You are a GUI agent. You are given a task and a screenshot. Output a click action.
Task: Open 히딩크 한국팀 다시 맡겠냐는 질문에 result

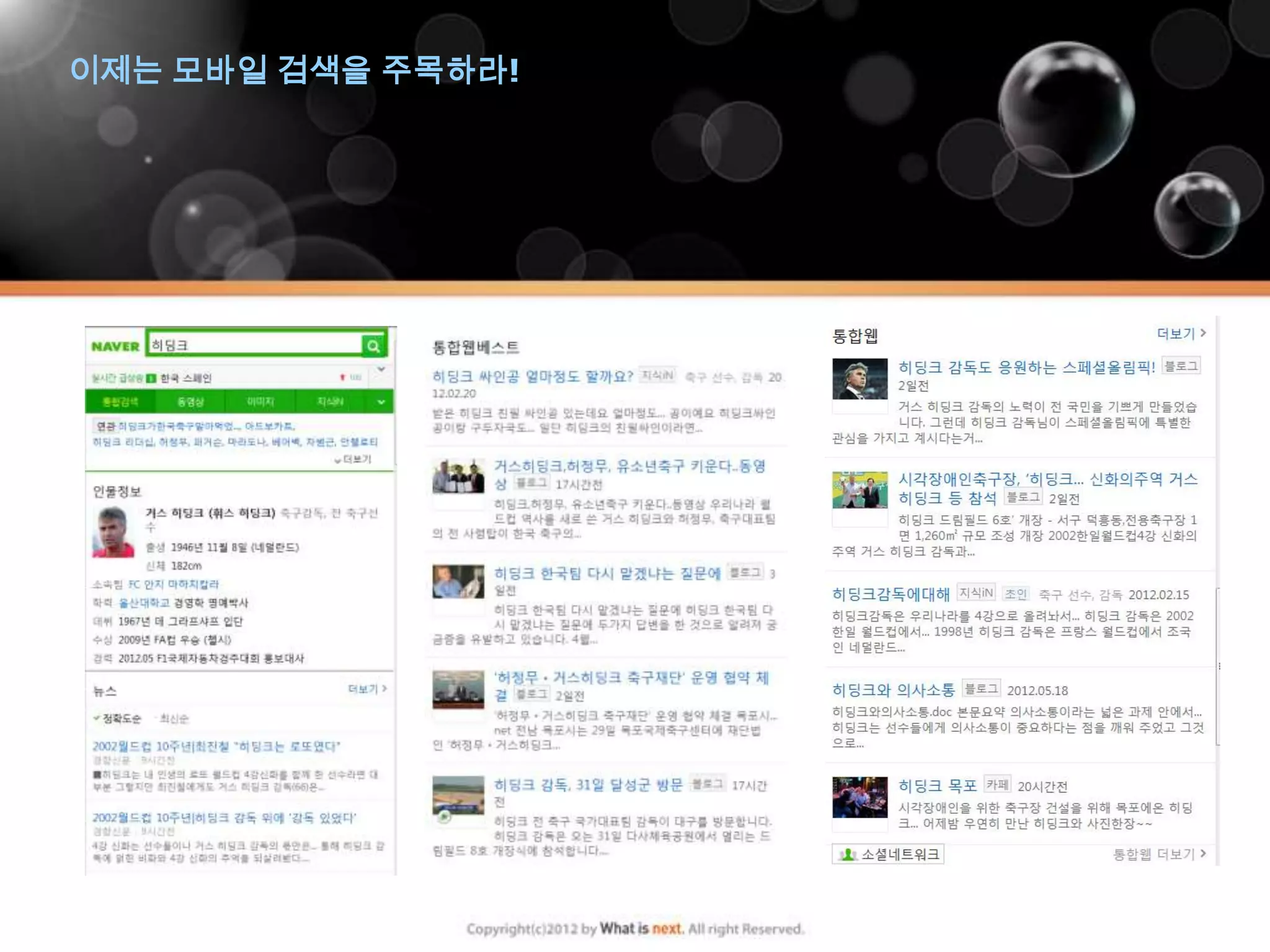point(607,573)
